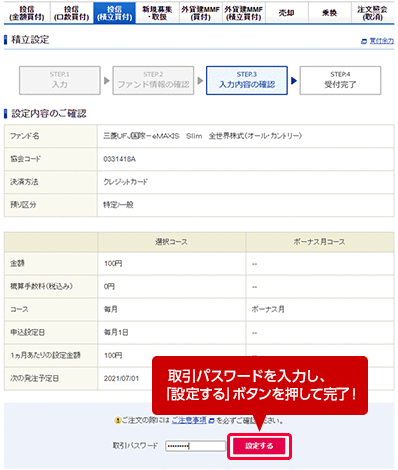Open the 買付余力 link

click(382, 41)
